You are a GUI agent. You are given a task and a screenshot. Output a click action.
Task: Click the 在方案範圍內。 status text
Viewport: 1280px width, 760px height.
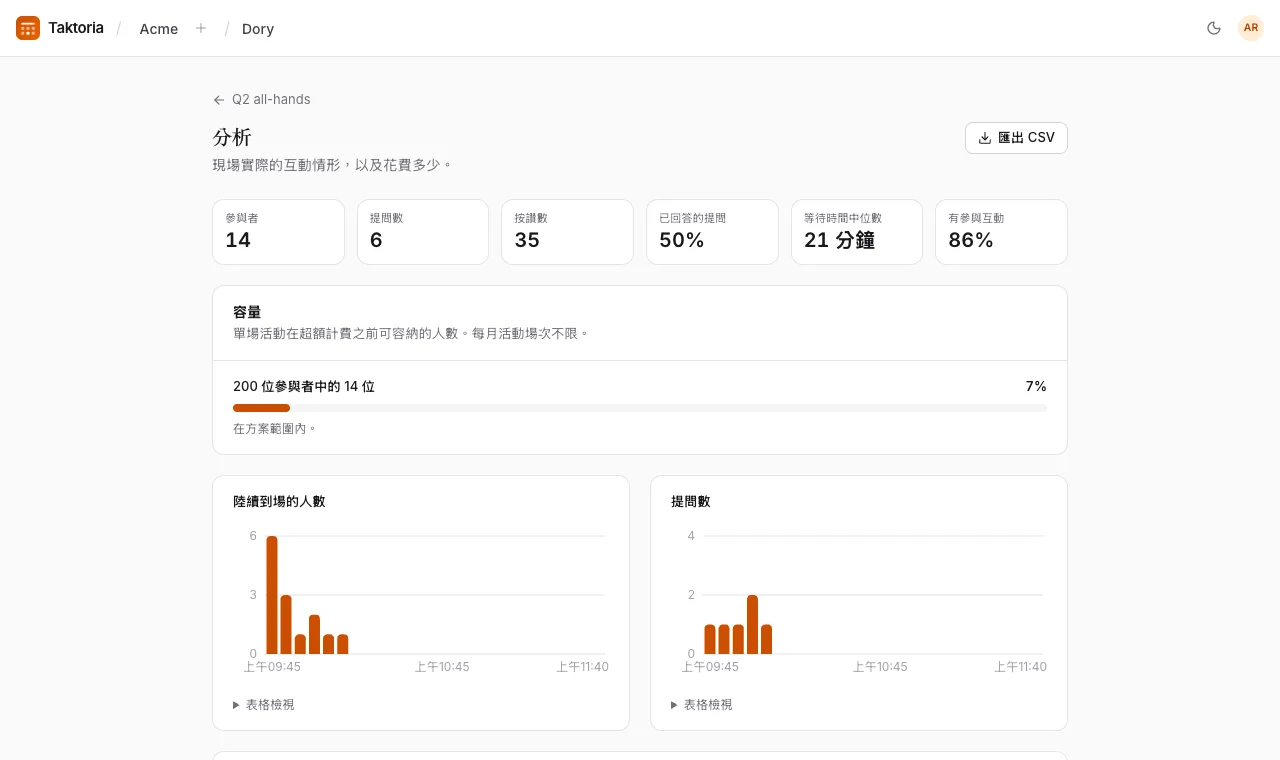tap(275, 428)
